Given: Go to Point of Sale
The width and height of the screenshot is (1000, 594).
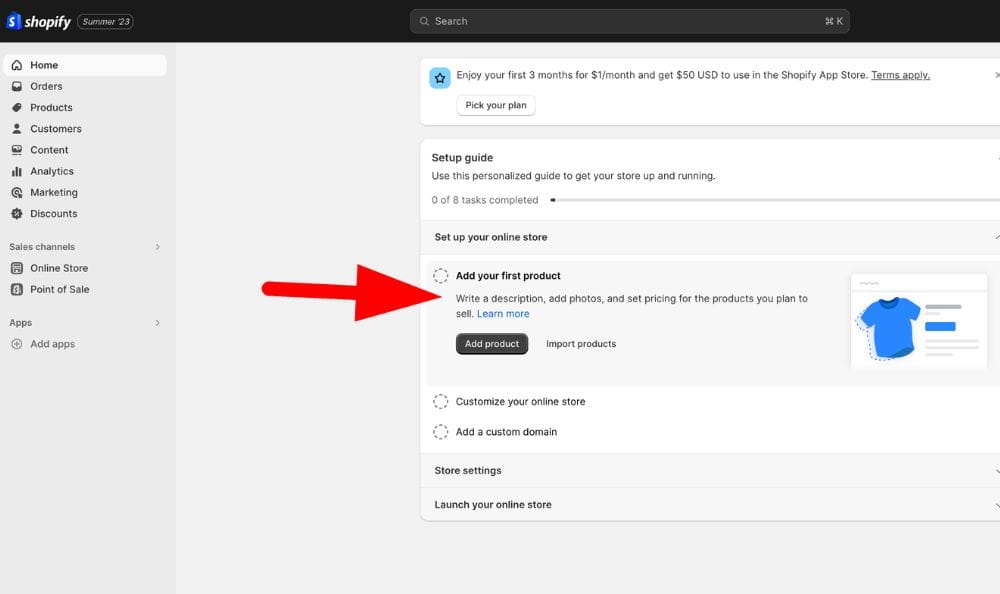Looking at the screenshot, I should 59,289.
